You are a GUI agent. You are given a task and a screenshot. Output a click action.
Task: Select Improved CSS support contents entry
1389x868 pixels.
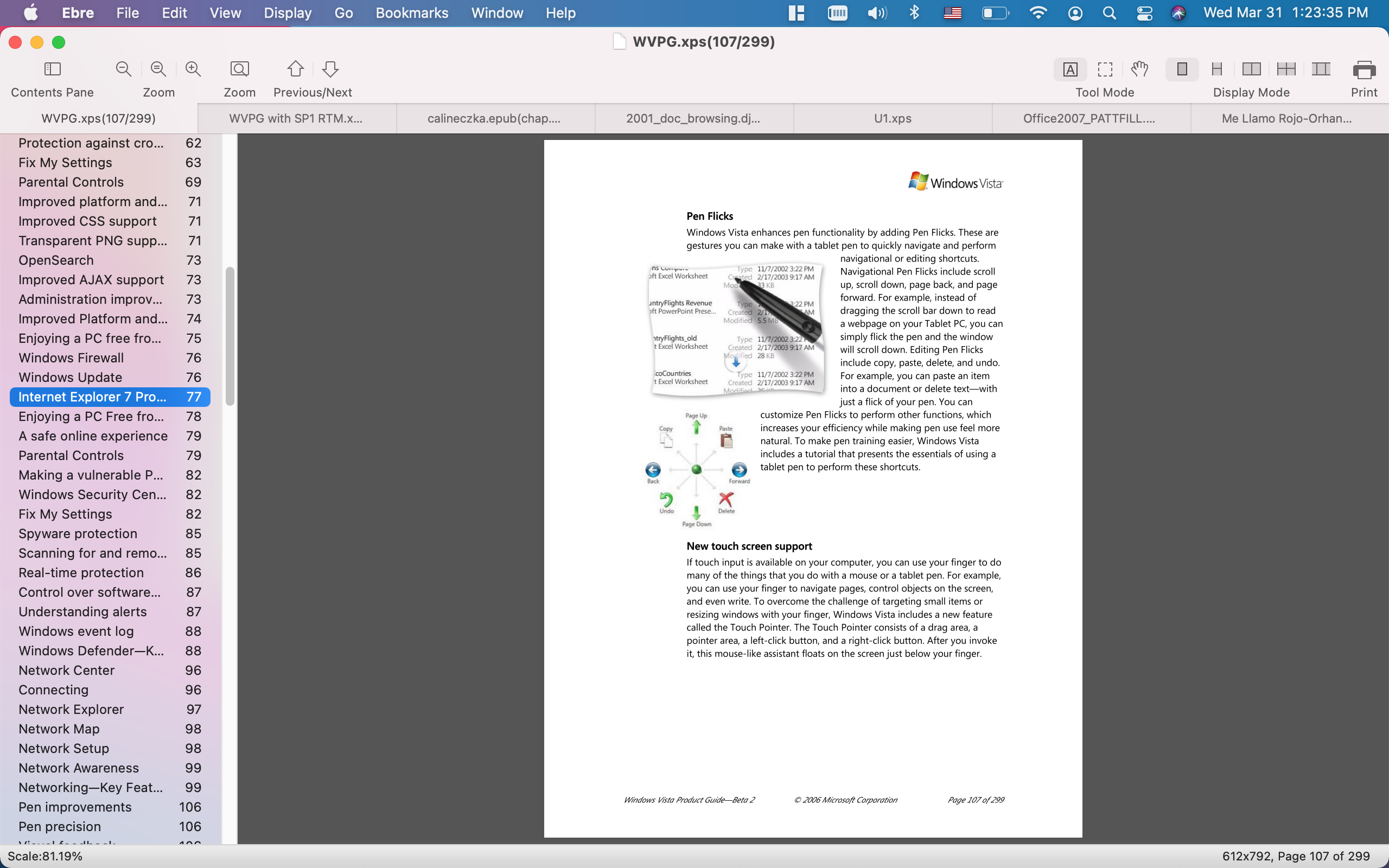[x=110, y=221]
